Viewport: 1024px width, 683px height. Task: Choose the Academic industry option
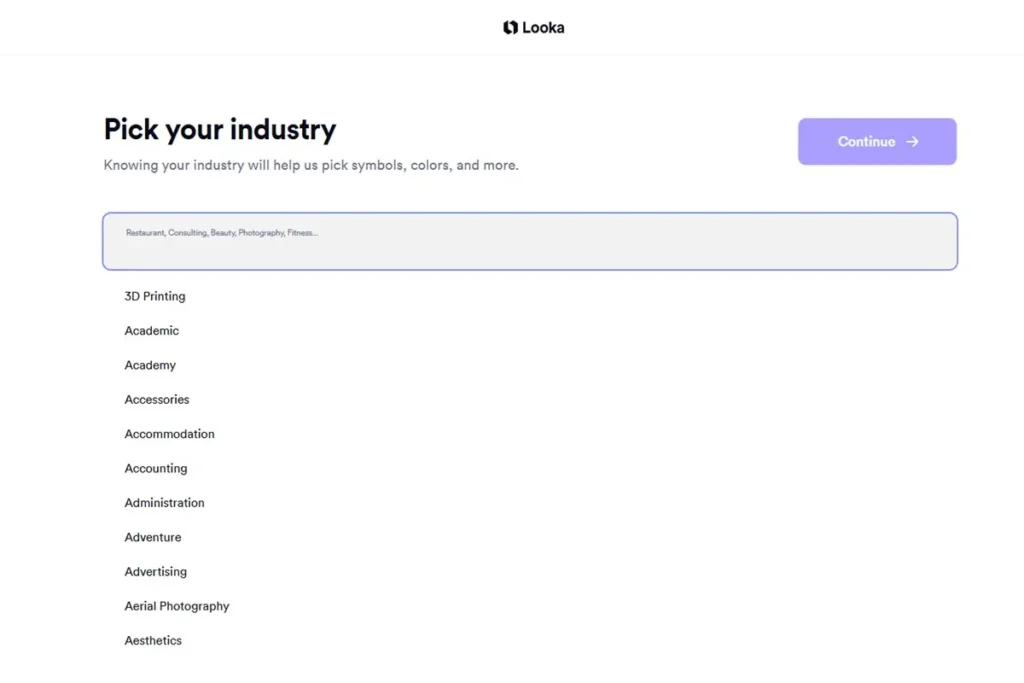coord(152,331)
